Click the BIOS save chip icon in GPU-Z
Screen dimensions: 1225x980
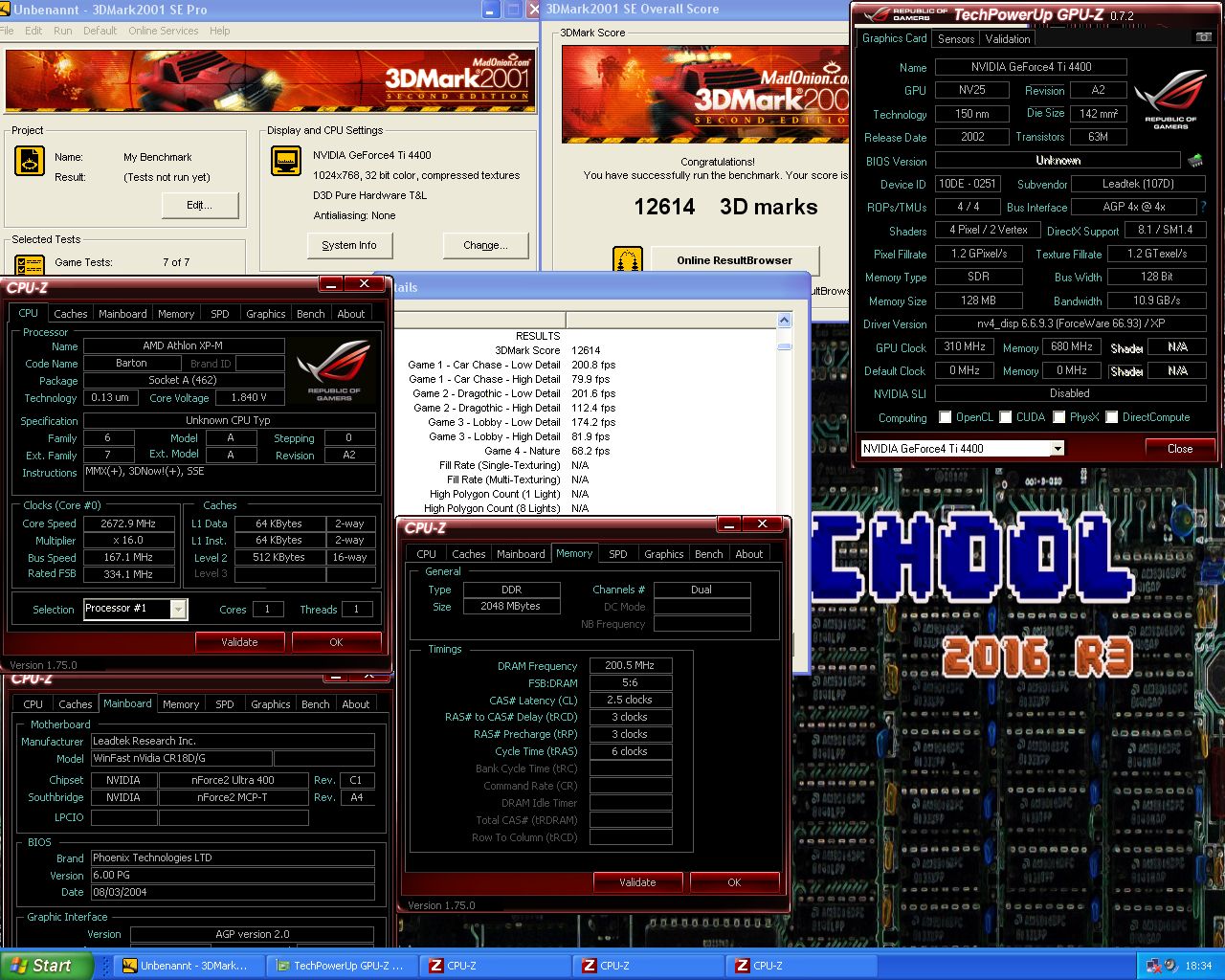pyautogui.click(x=1195, y=160)
